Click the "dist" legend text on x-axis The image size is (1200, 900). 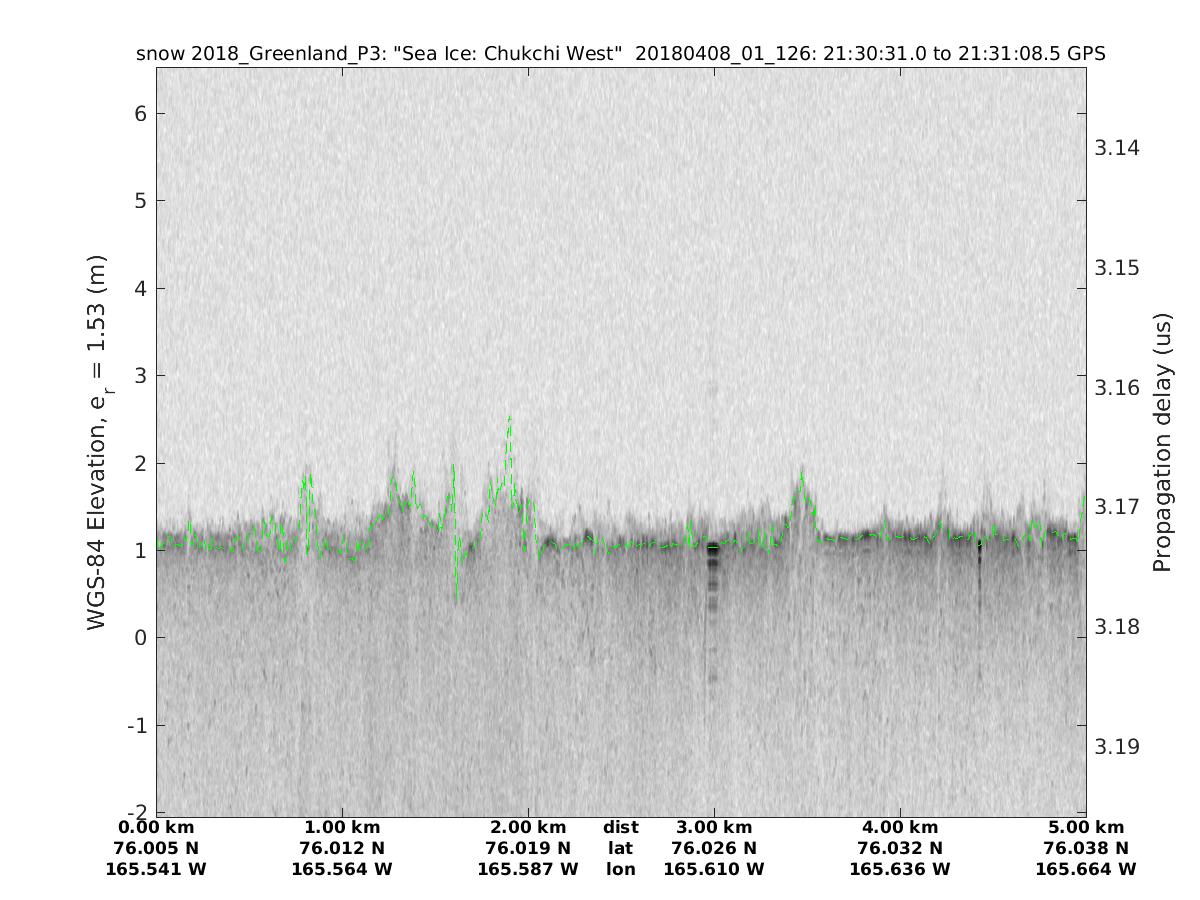pyautogui.click(x=620, y=828)
